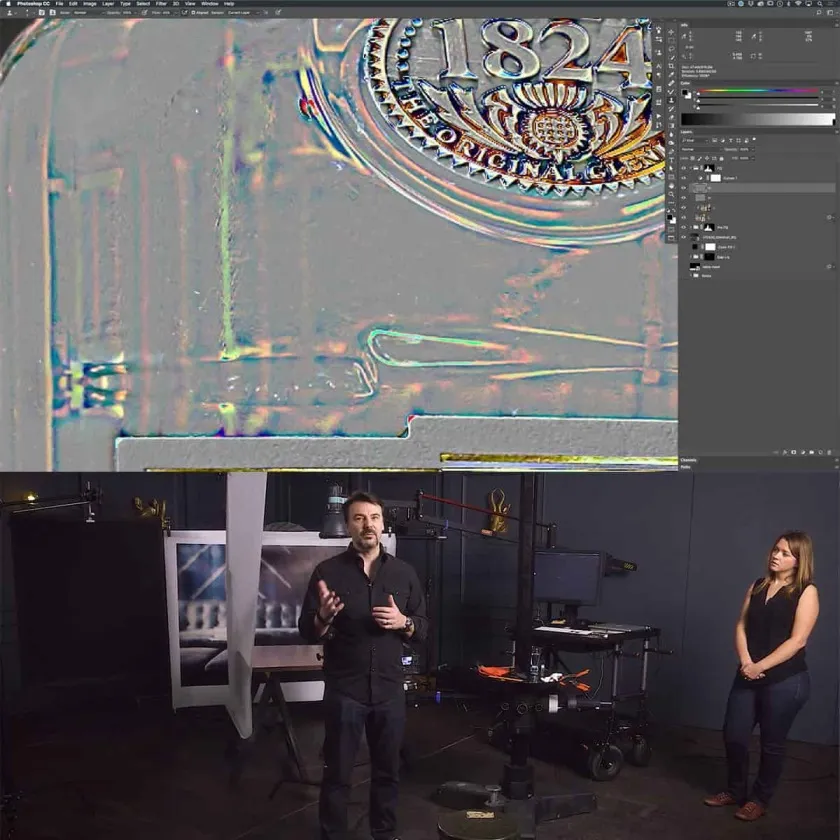Expand the Pre FS layer group
The height and width of the screenshot is (840, 840).
(693, 227)
